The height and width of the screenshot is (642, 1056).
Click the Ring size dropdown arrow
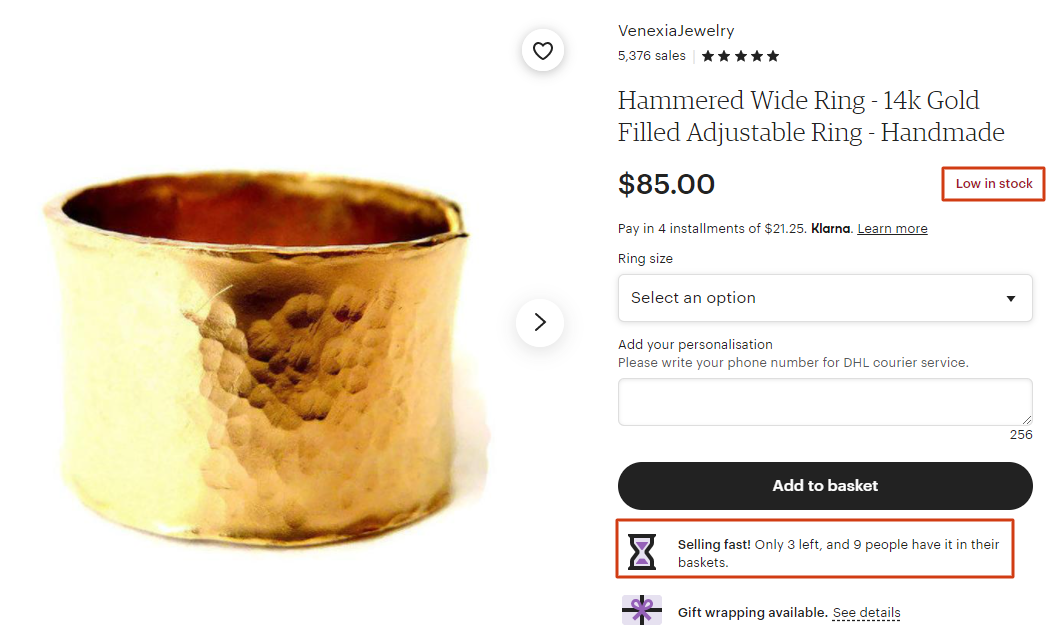pyautogui.click(x=1011, y=298)
